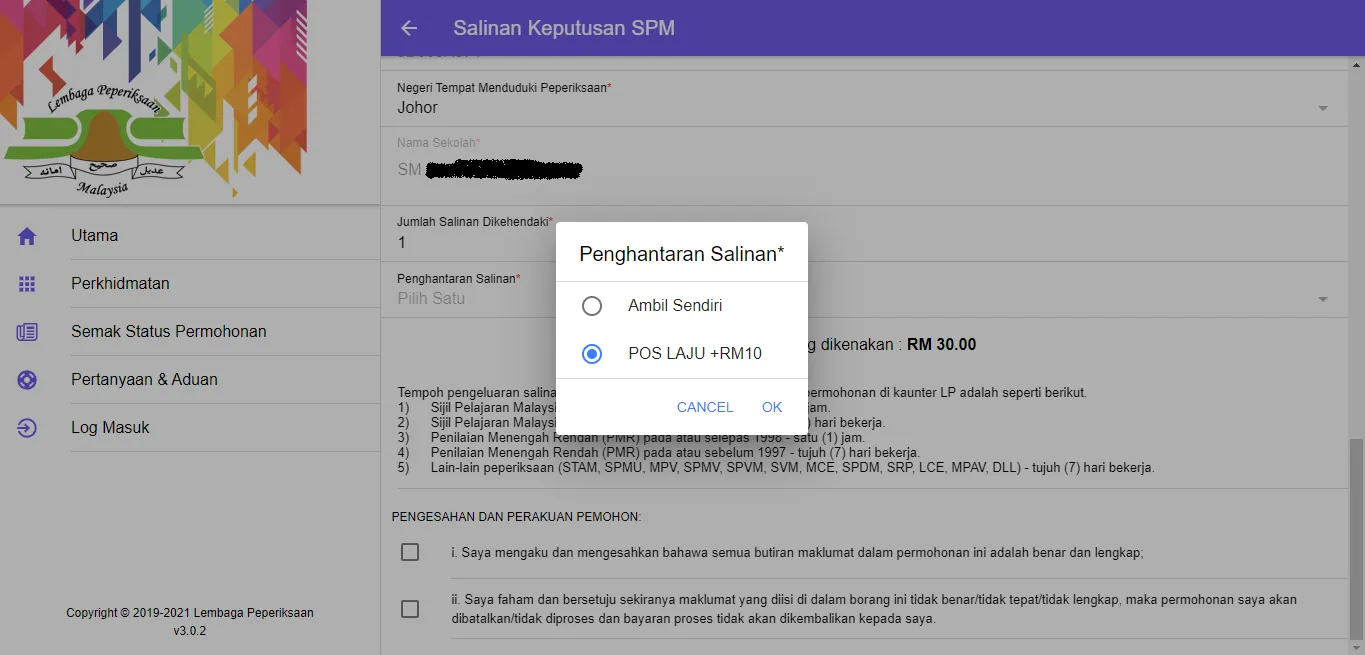This screenshot has width=1365, height=655.
Task: Click Semak Status Permohonan newspaper icon
Action: pos(27,332)
